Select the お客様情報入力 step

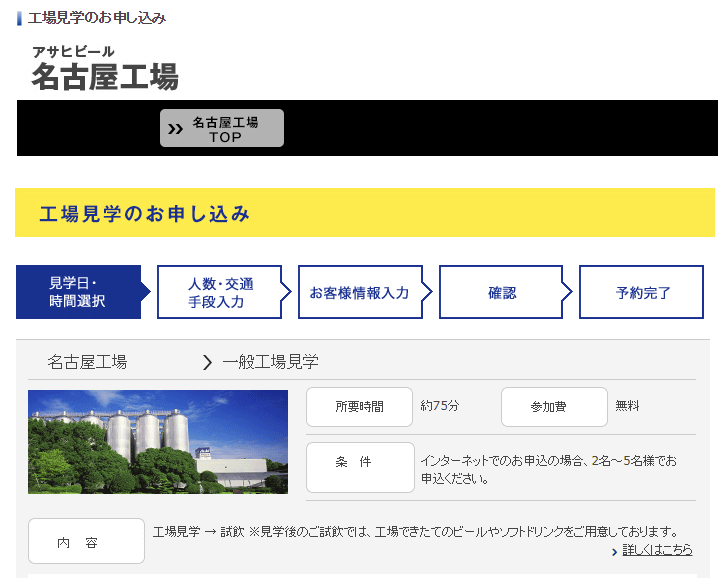pos(365,292)
